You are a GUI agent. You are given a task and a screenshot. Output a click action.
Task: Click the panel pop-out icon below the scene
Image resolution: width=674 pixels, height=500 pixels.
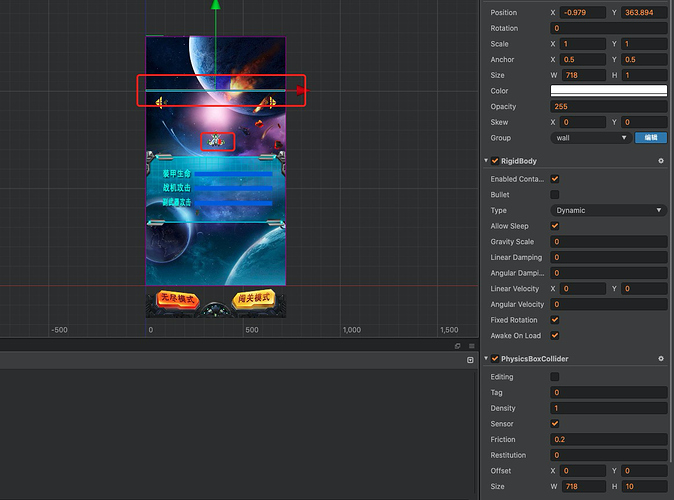coord(458,346)
